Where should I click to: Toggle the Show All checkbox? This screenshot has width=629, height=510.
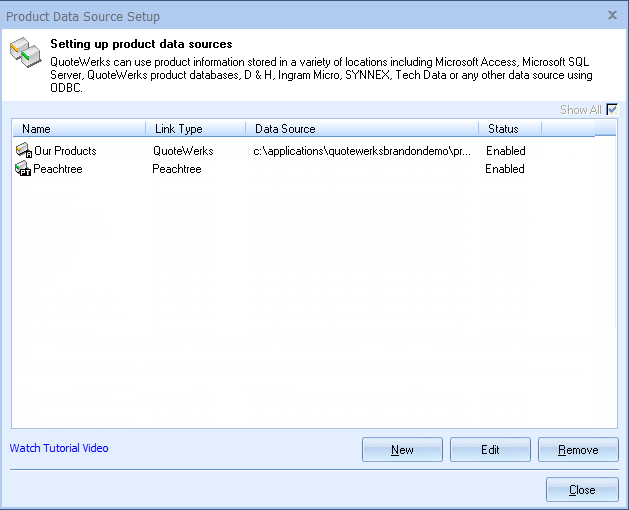(x=612, y=109)
